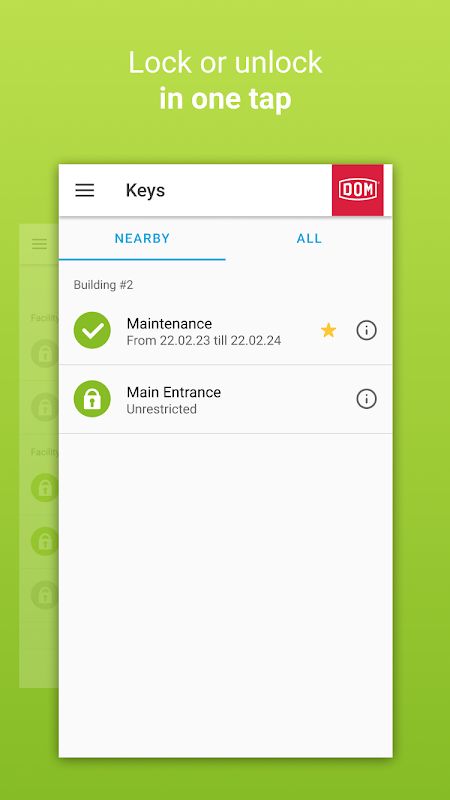Click the Building #2 section header
This screenshot has height=800, width=450.
(x=104, y=285)
